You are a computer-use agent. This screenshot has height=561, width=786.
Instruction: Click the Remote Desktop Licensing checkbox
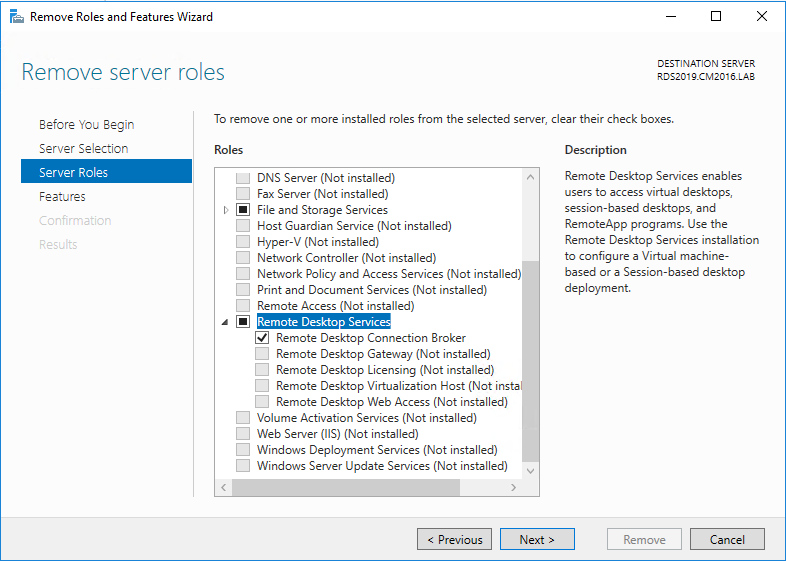[x=262, y=370]
